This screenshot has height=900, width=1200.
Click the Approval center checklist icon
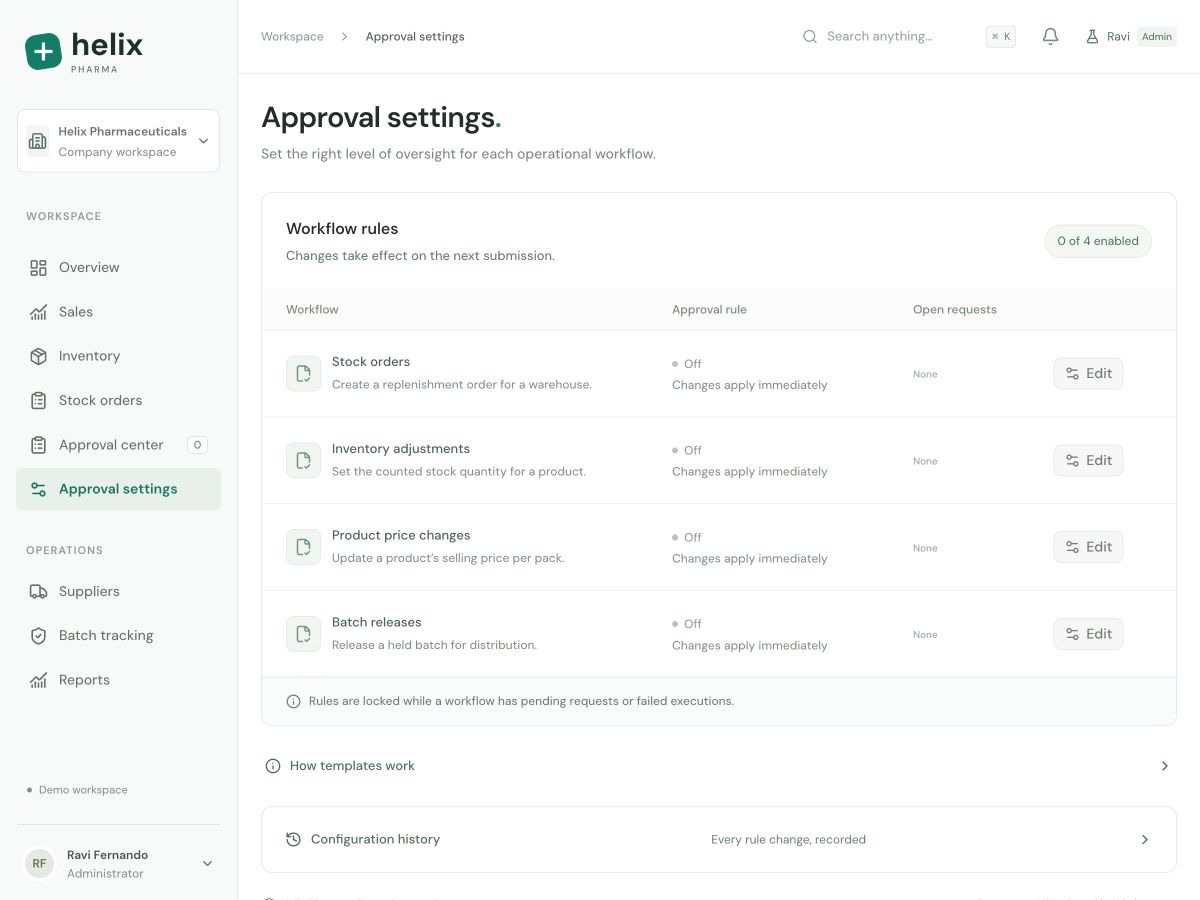point(38,445)
